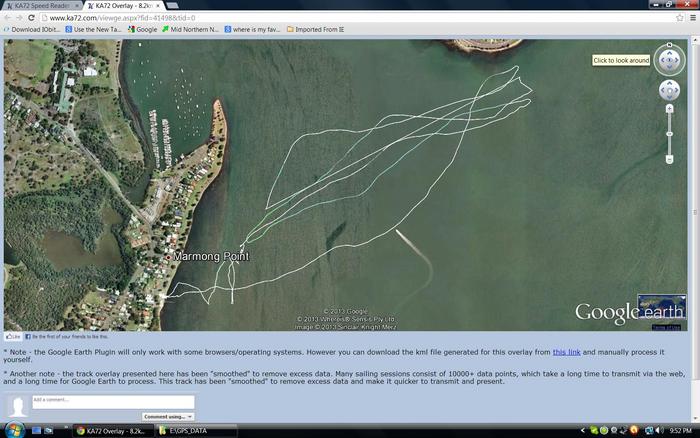Click the Facebook Like button
This screenshot has height=438, width=700.
(x=13, y=337)
